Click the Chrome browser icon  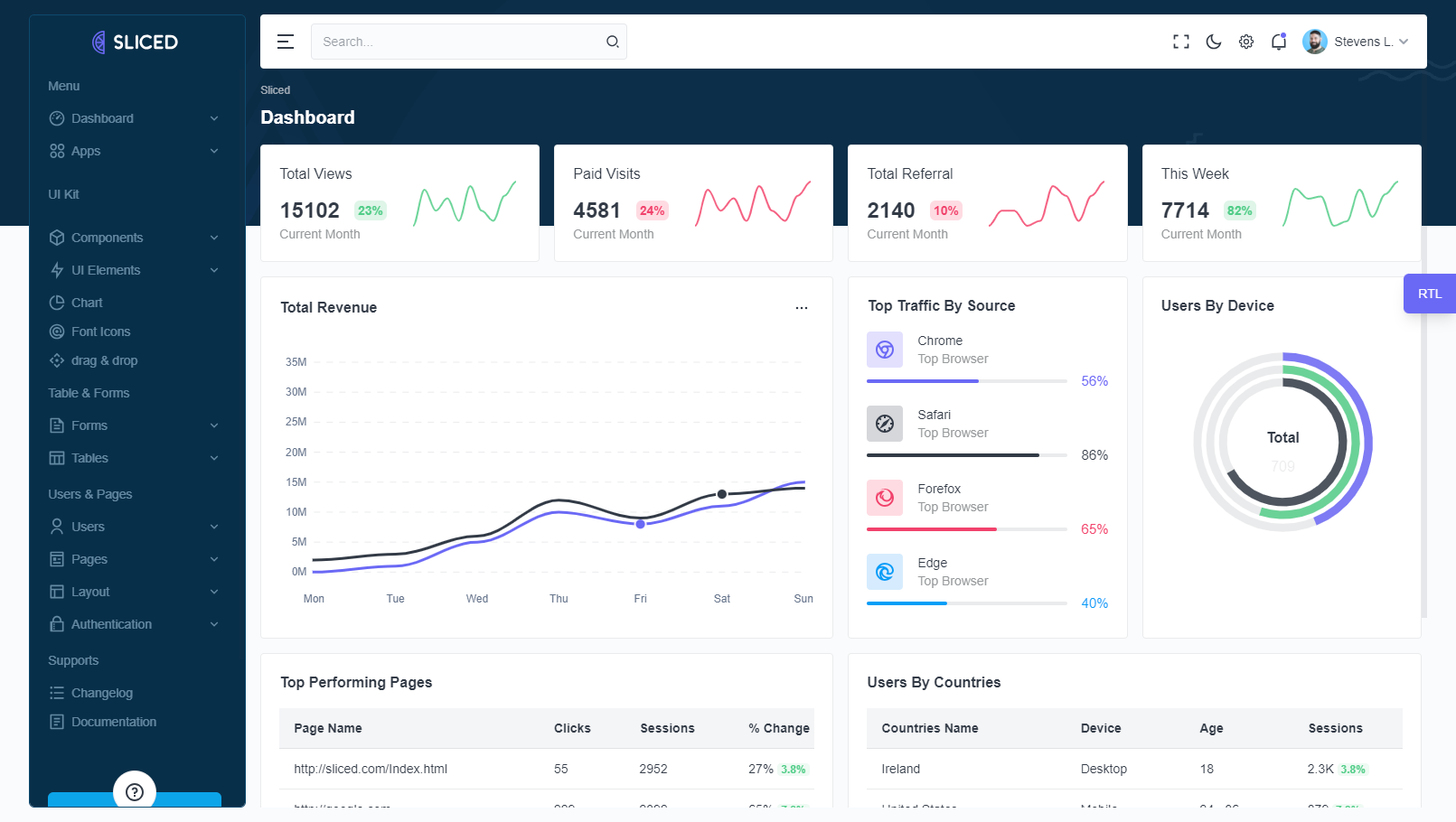click(884, 350)
